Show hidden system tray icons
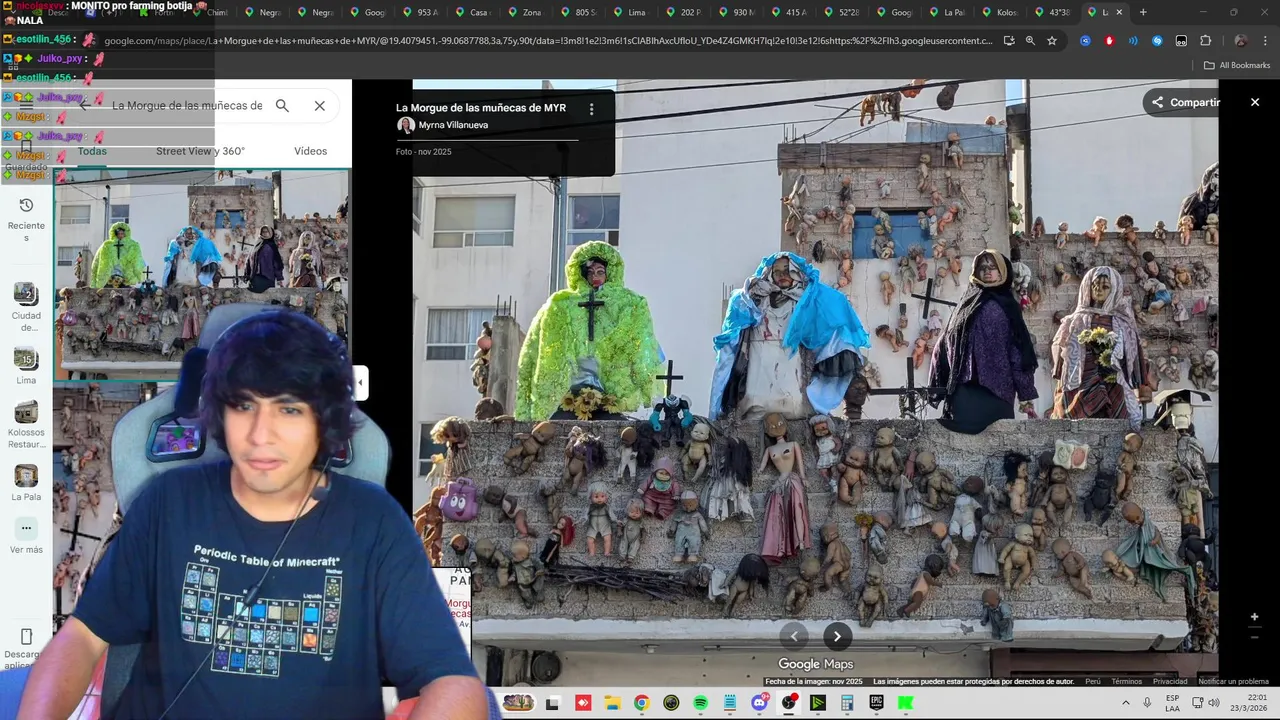The width and height of the screenshot is (1280, 720). [x=1125, y=703]
